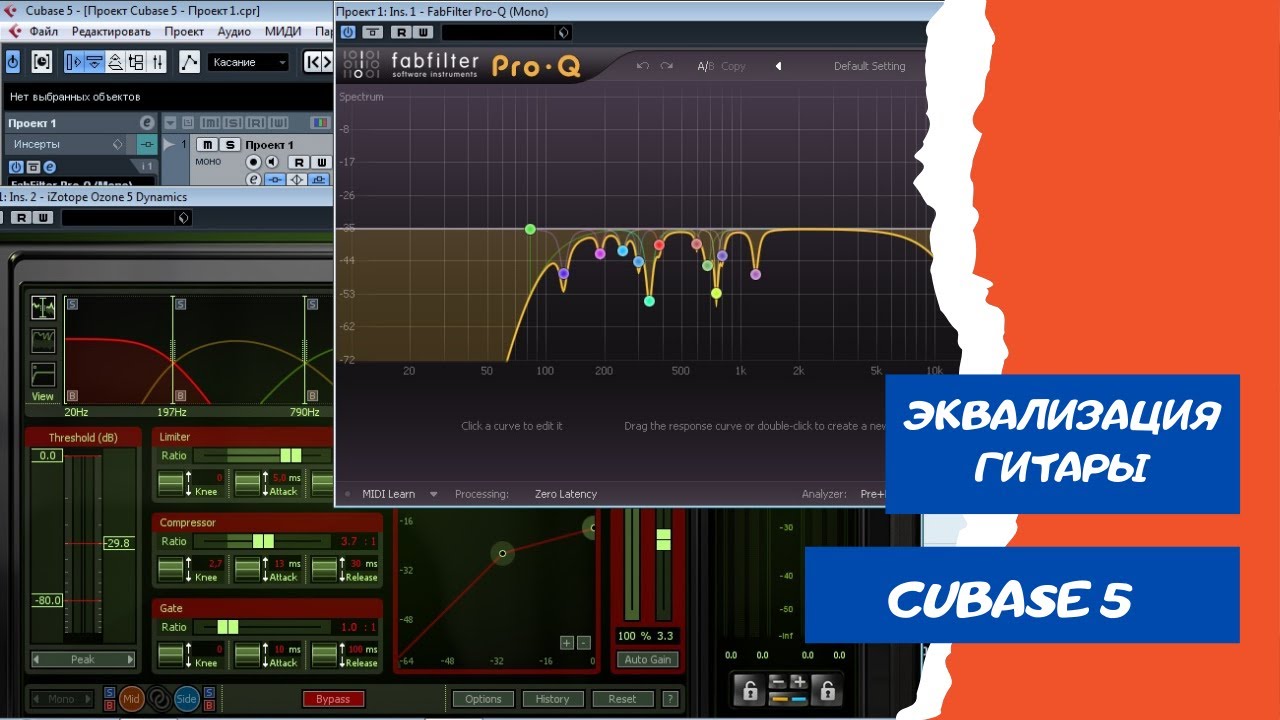1280x720 pixels.
Task: Click the Pro-Q undo arrow
Action: click(x=642, y=66)
